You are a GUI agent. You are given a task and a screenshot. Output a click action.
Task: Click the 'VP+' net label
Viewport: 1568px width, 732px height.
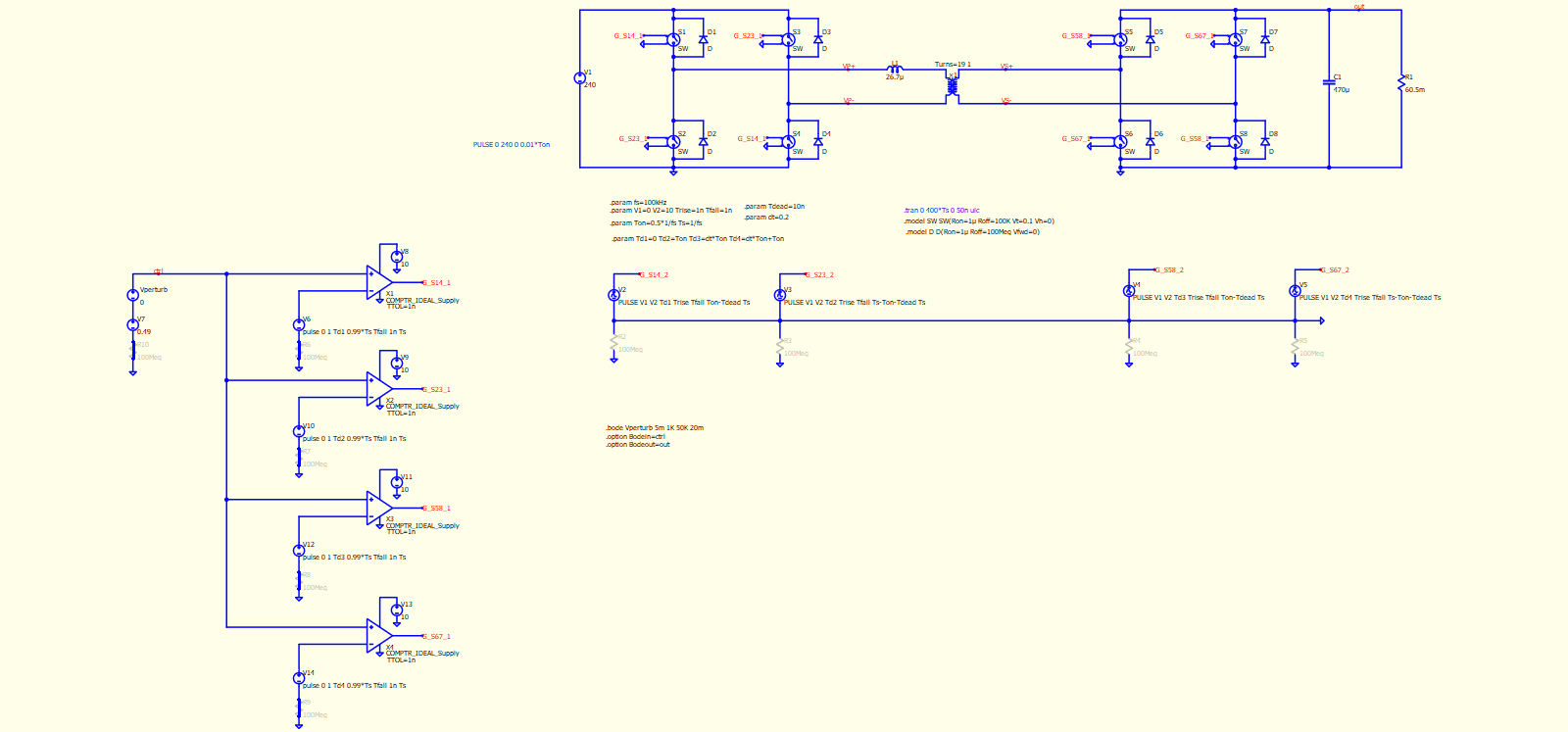(x=850, y=67)
